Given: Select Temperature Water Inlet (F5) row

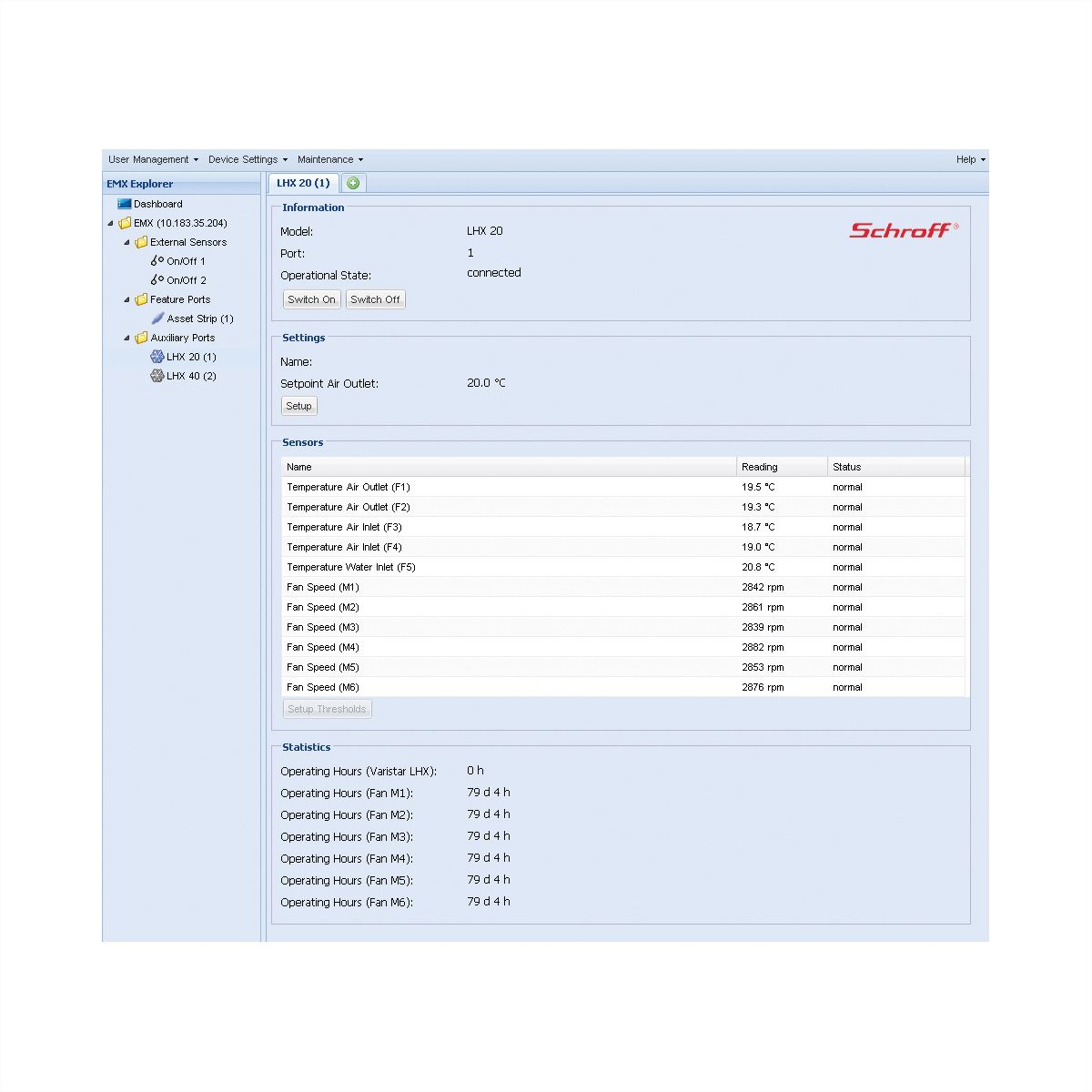Looking at the screenshot, I should click(x=623, y=567).
